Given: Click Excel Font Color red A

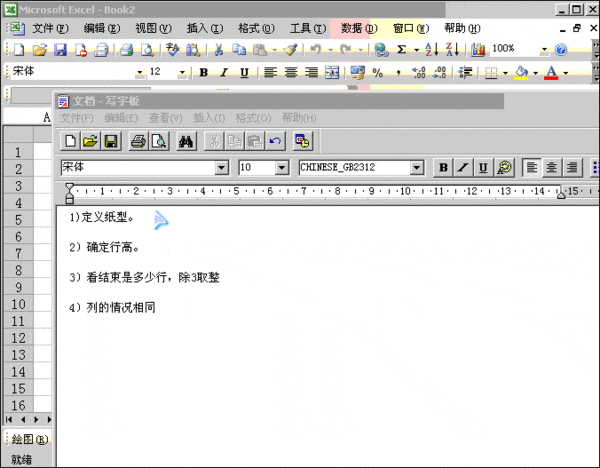Looking at the screenshot, I should click(x=551, y=72).
